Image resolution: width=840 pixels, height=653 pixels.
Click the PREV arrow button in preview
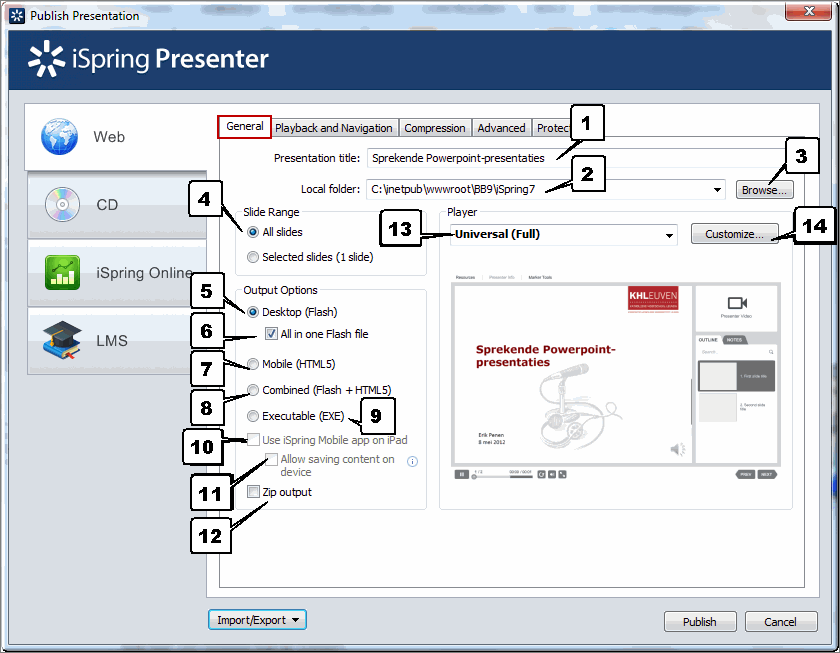746,474
